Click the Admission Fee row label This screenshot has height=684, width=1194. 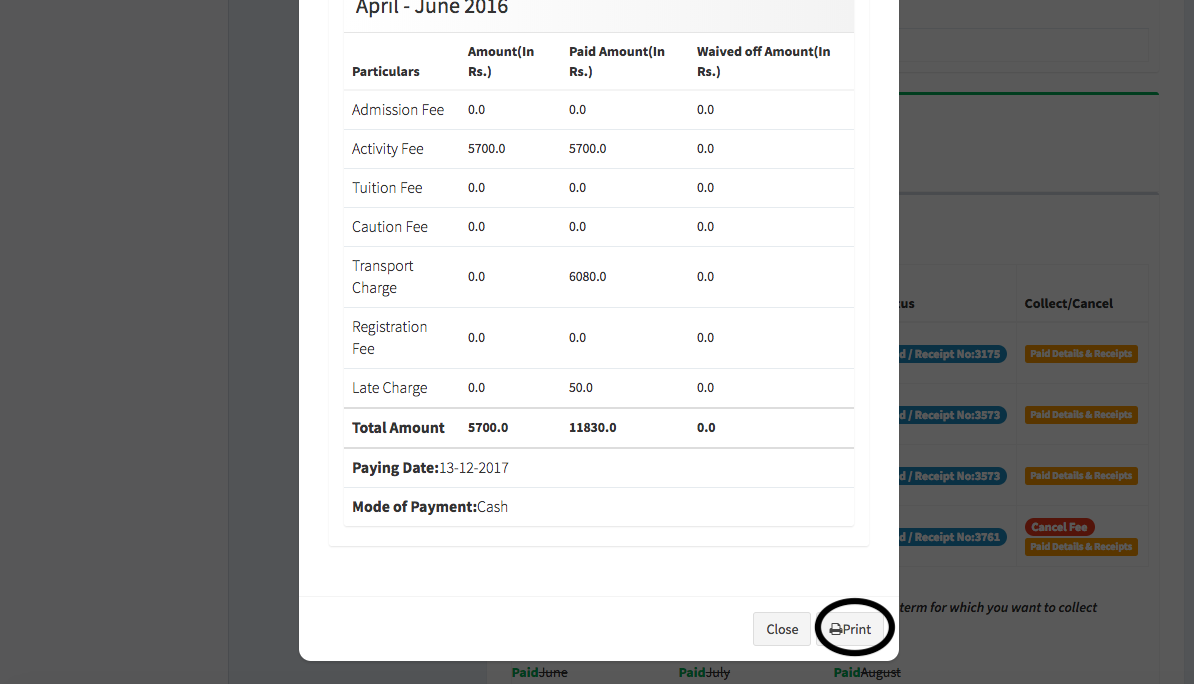(397, 110)
